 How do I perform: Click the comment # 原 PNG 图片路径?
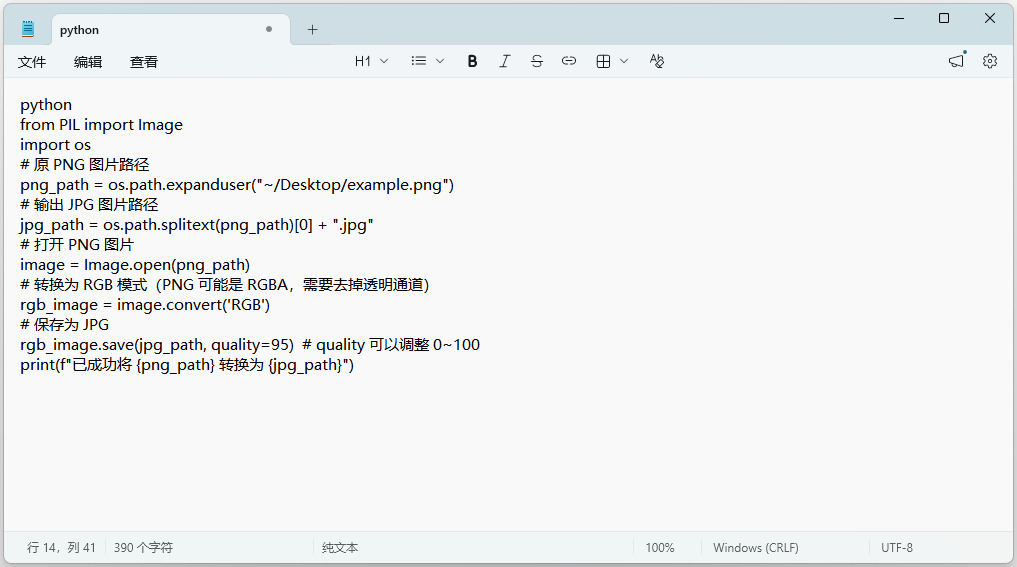pos(84,165)
